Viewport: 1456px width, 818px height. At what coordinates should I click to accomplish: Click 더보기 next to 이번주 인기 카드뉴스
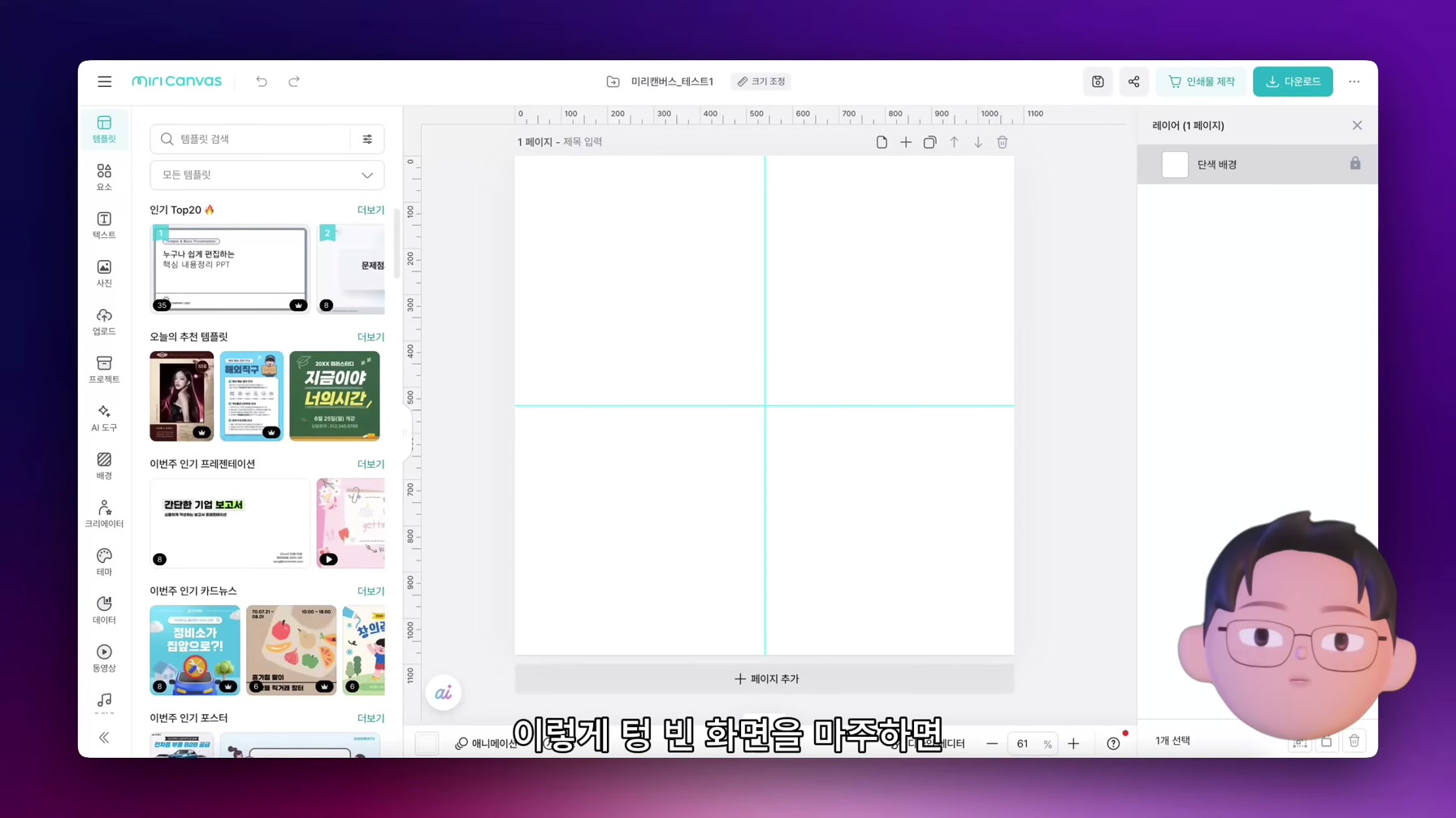pyautogui.click(x=370, y=591)
